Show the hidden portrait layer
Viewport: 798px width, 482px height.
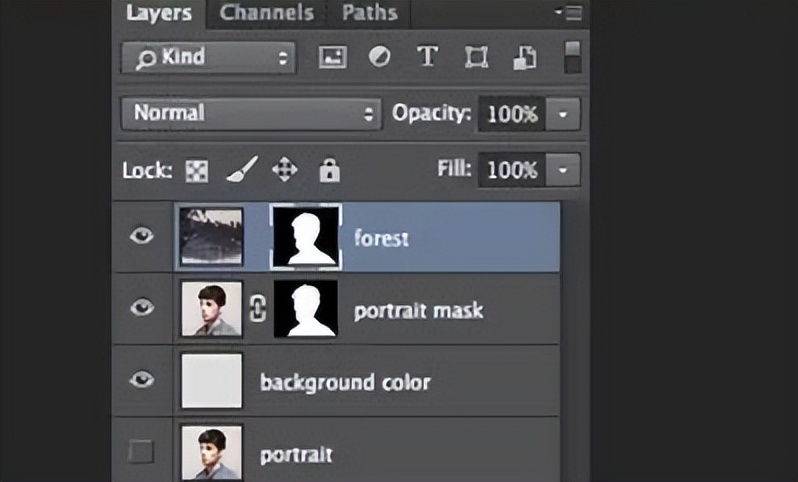click(x=143, y=452)
